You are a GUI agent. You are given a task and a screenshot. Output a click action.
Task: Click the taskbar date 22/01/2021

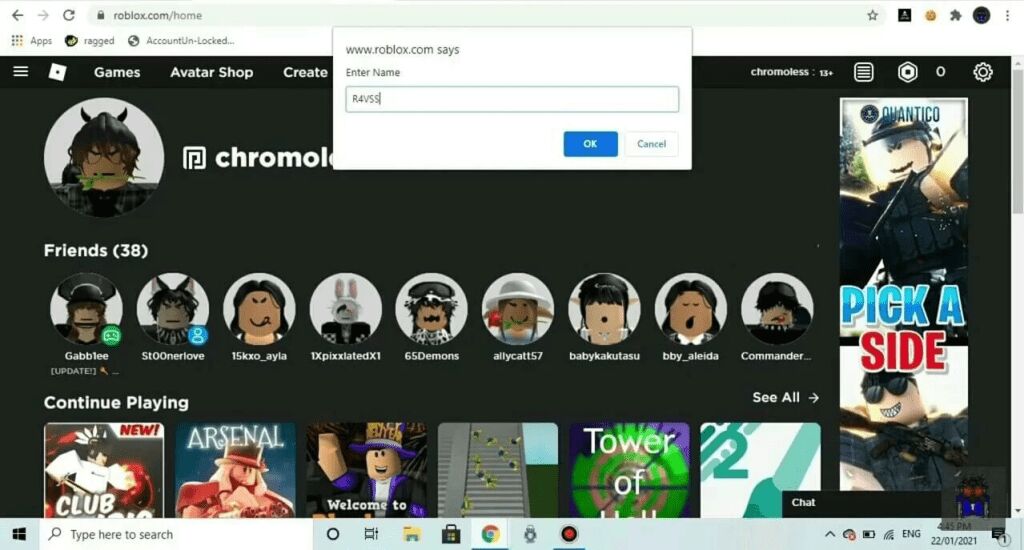click(x=954, y=541)
